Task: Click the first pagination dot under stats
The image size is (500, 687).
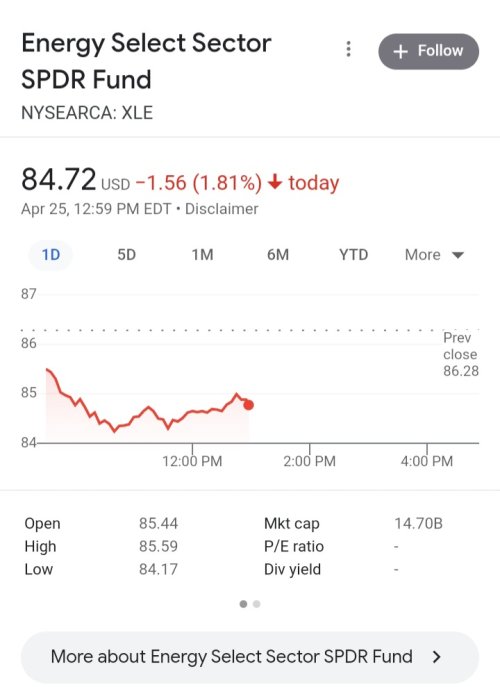Action: pyautogui.click(x=243, y=604)
